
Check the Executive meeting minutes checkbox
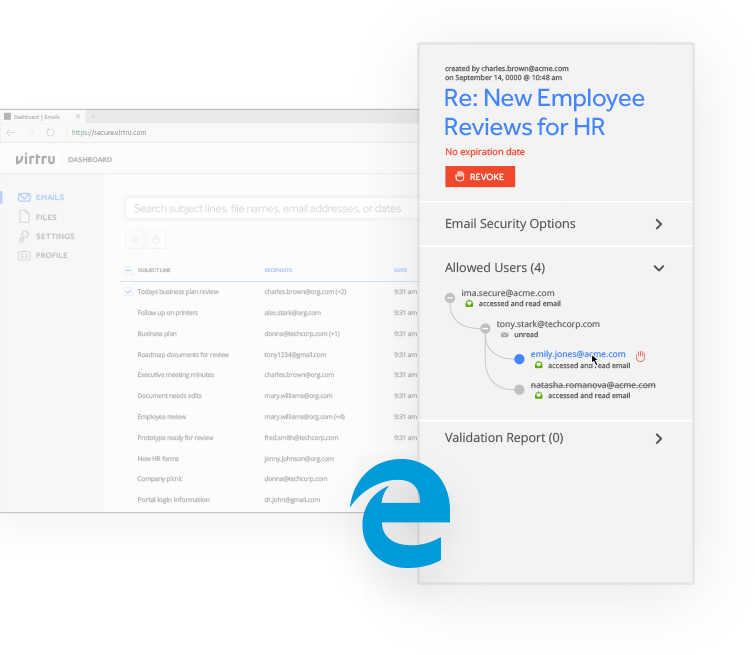(x=128, y=375)
